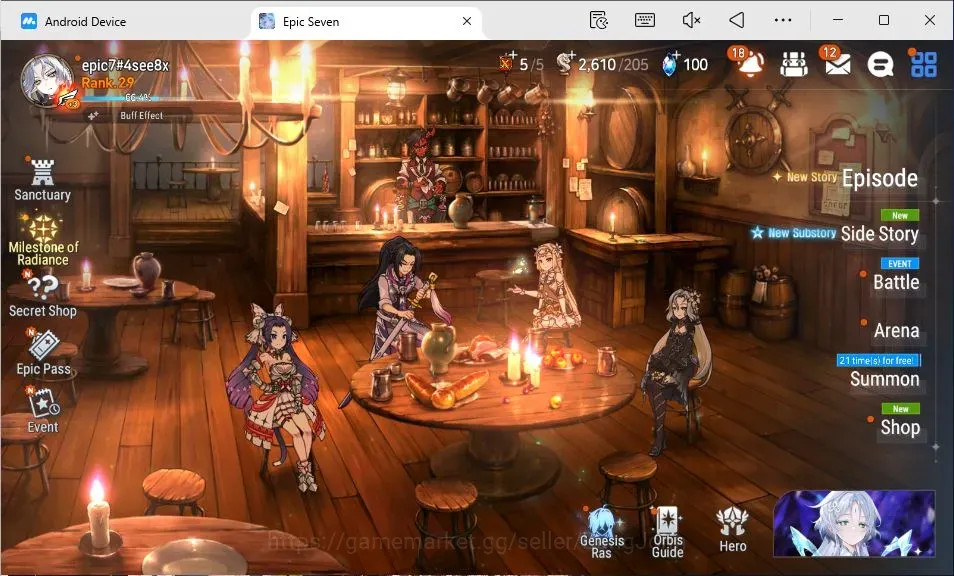This screenshot has height=576, width=954.
Task: Click the Rank.29 text
Action: point(108,83)
